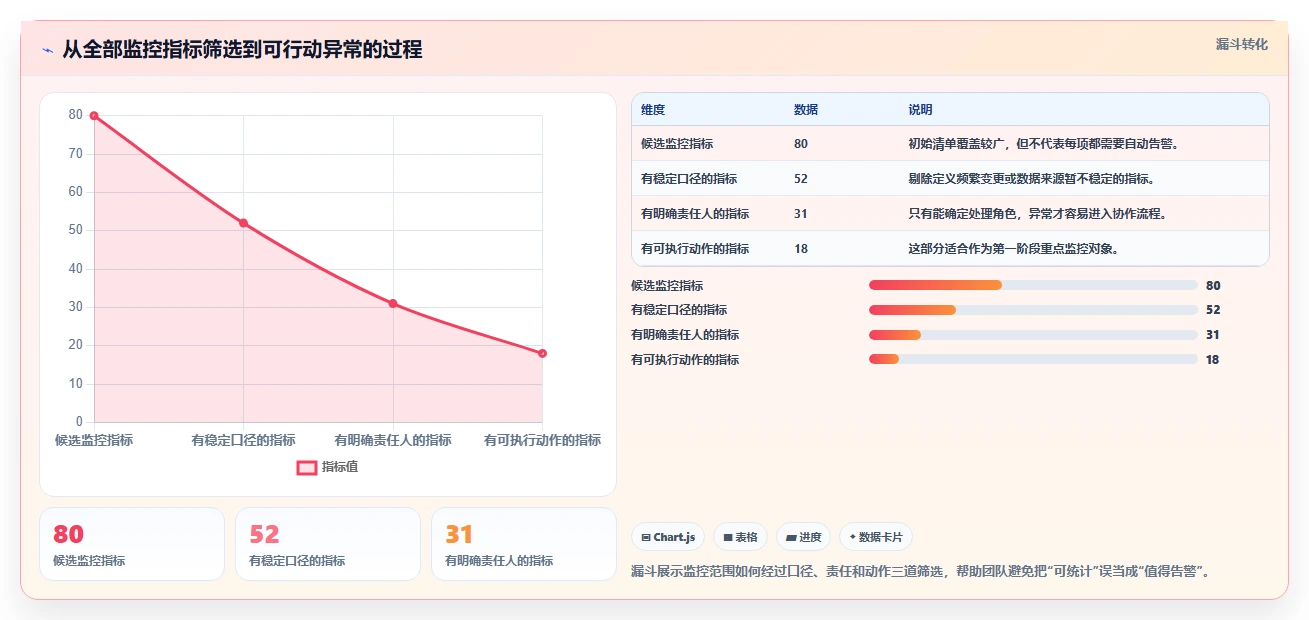The image size is (1309, 620).
Task: Click chart data point at 18
Action: tap(542, 353)
